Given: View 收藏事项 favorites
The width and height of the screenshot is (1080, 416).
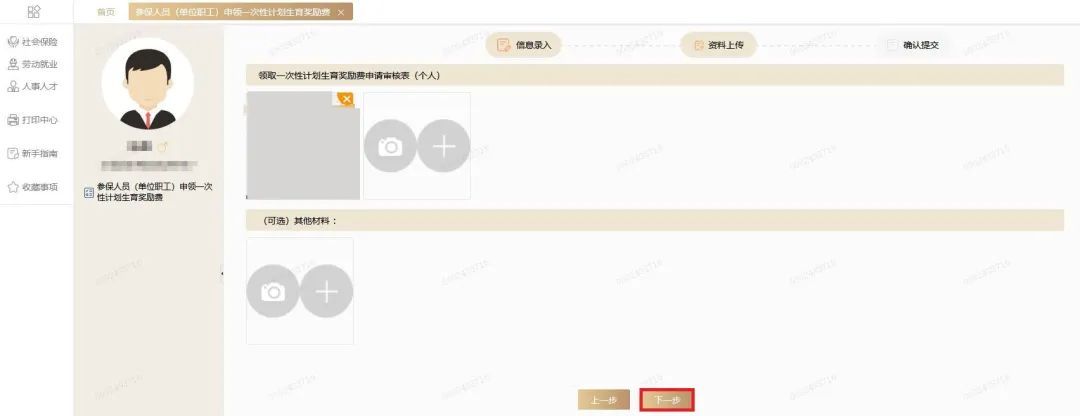Looking at the screenshot, I should pos(32,187).
